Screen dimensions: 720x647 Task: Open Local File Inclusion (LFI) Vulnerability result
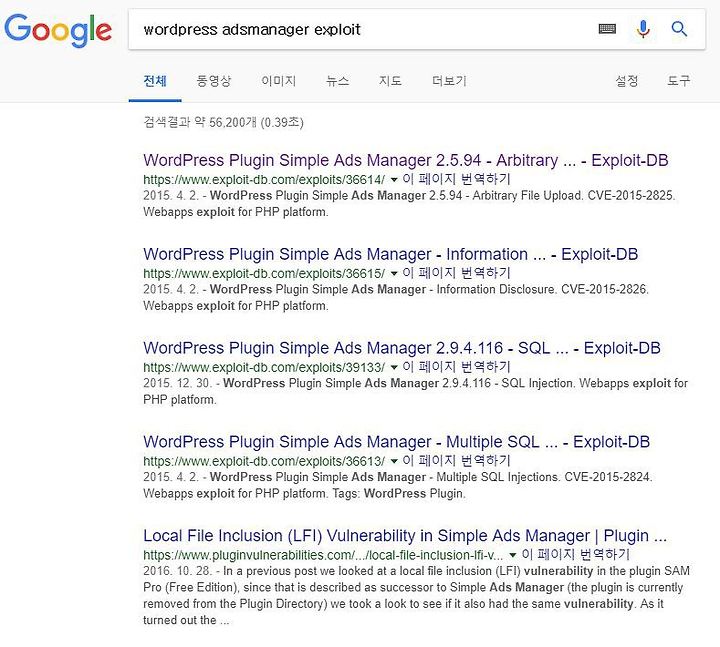(405, 535)
